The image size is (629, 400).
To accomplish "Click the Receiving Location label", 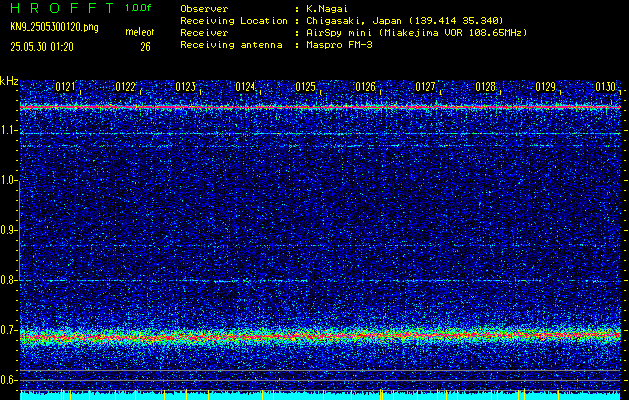I will pos(234,21).
